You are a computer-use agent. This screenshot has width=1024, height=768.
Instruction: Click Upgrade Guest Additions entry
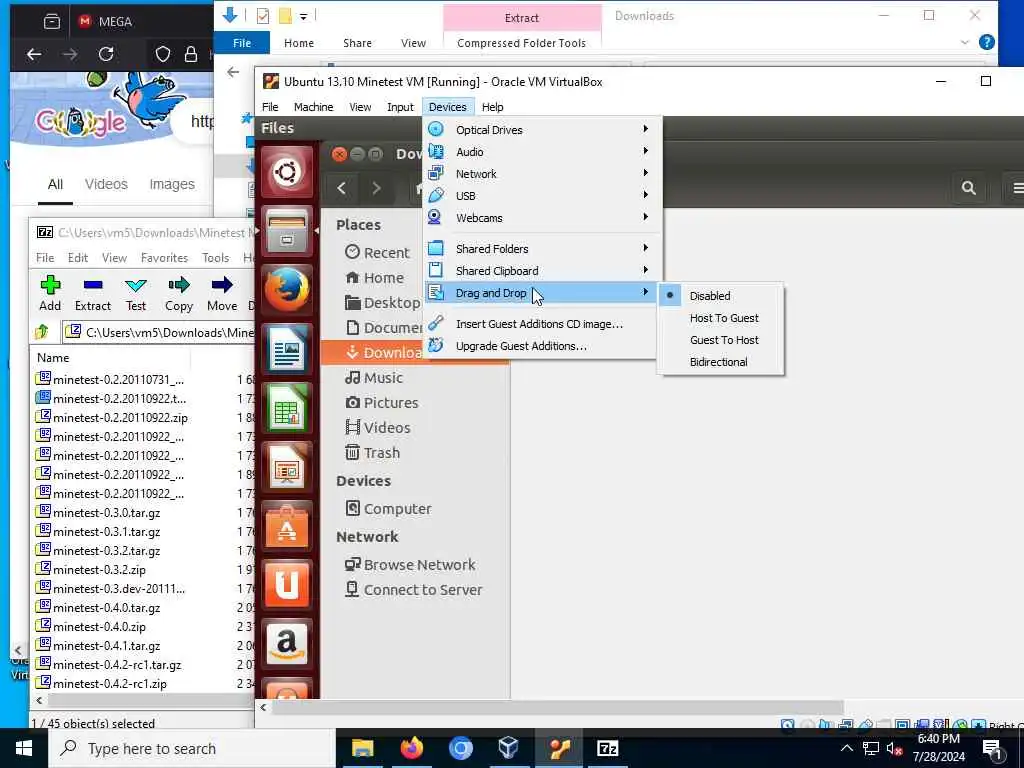(x=521, y=346)
